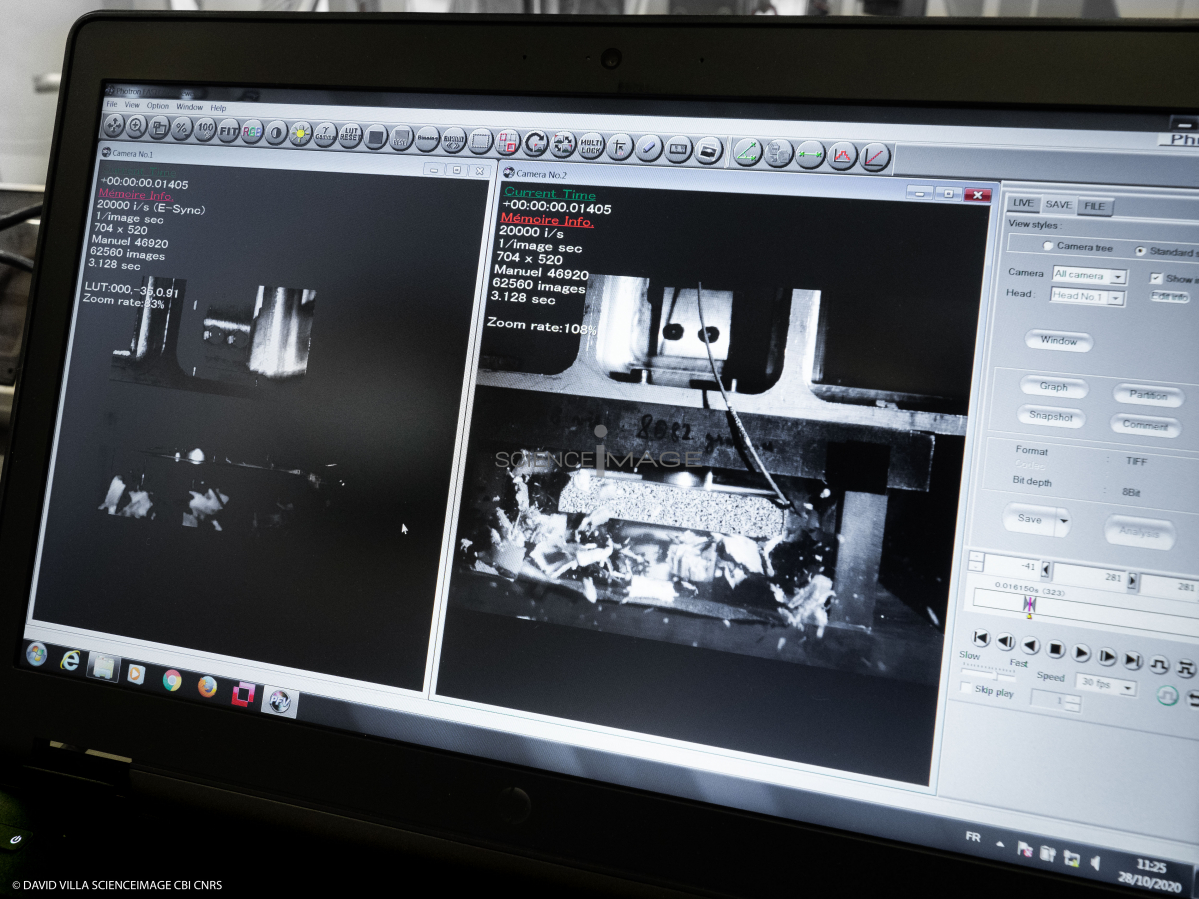The height and width of the screenshot is (899, 1199).
Task: Toggle the RGB color display icon
Action: click(252, 131)
